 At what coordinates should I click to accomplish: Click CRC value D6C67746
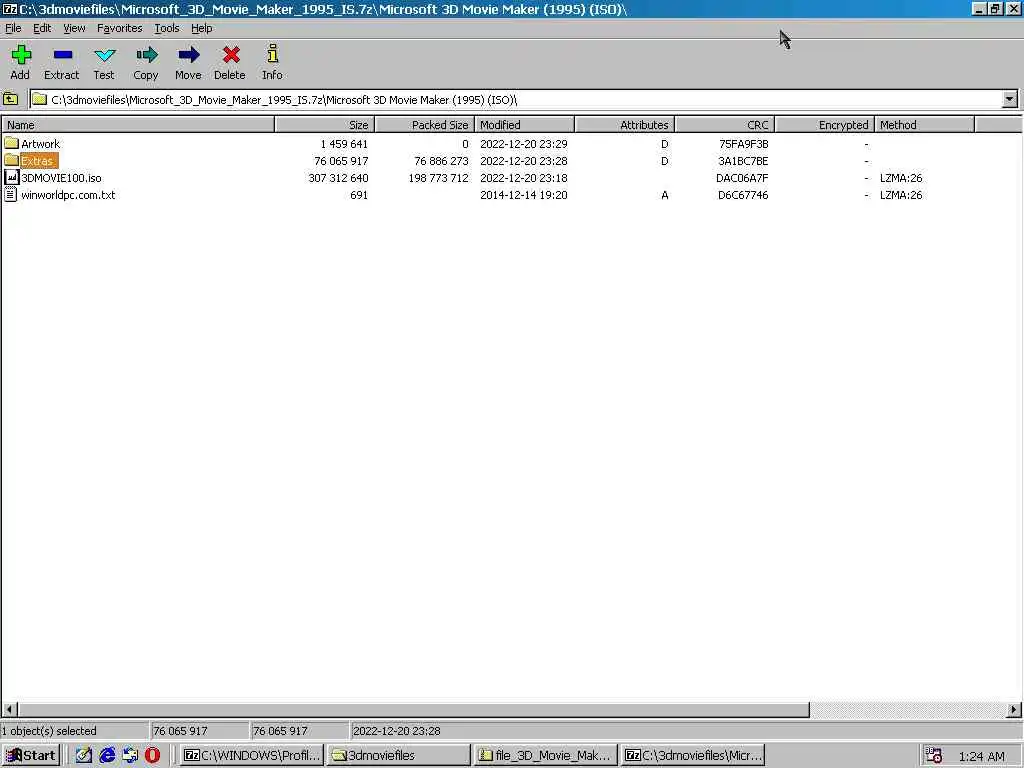(743, 195)
